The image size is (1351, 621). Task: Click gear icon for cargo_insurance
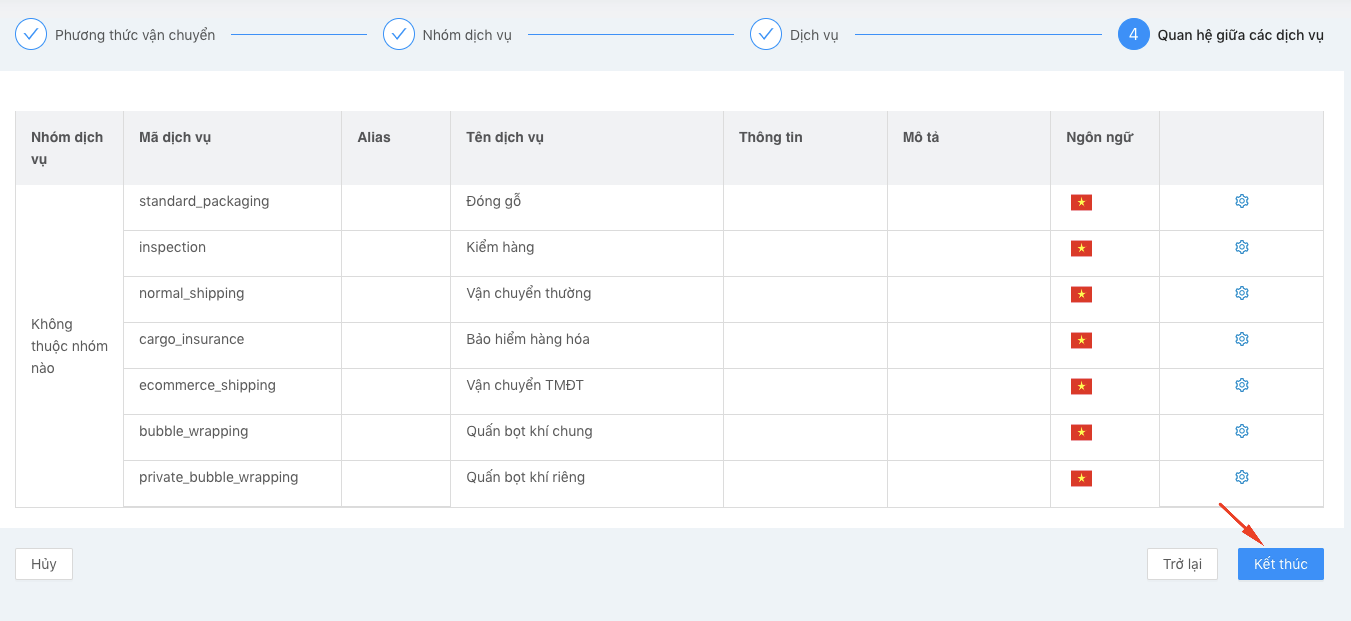(1241, 339)
